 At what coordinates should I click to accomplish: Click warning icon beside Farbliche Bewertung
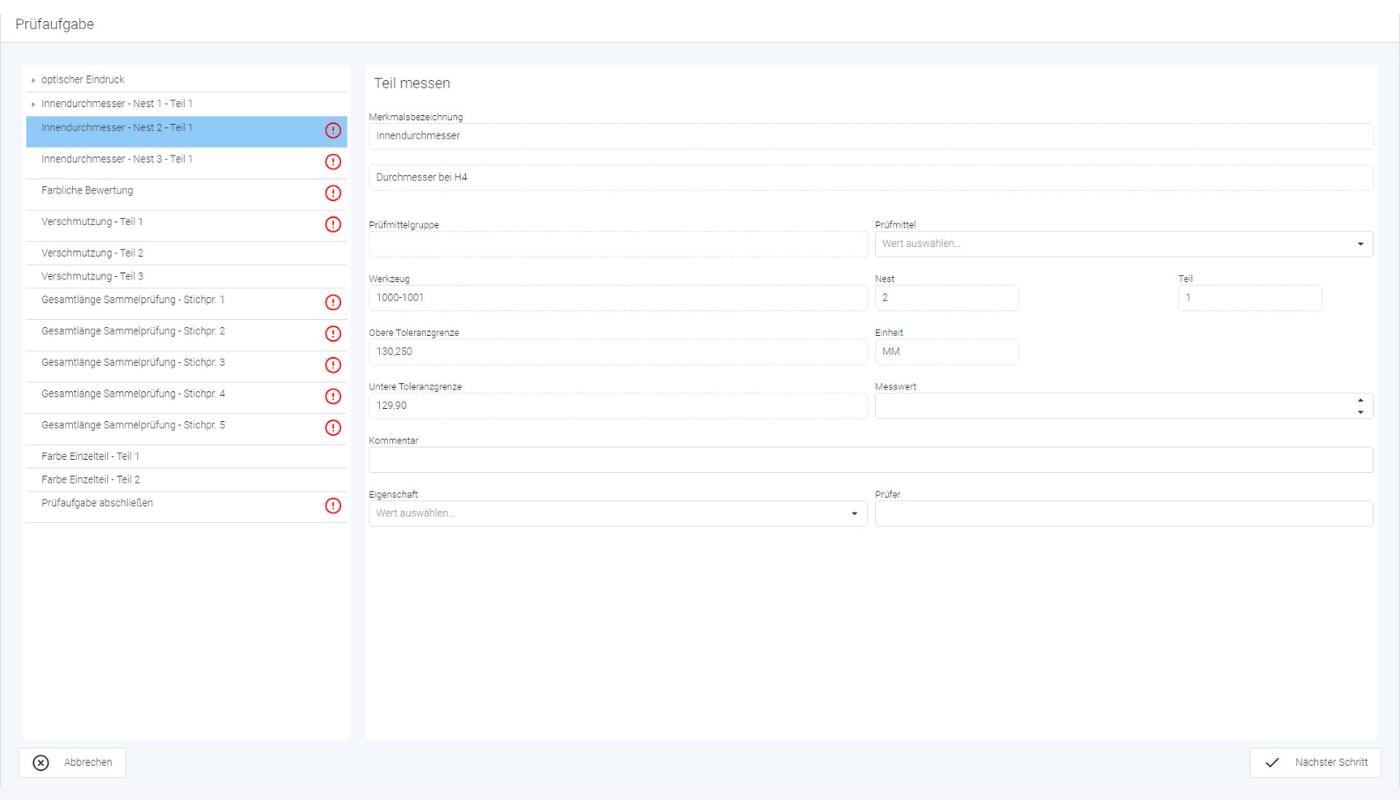tap(334, 193)
